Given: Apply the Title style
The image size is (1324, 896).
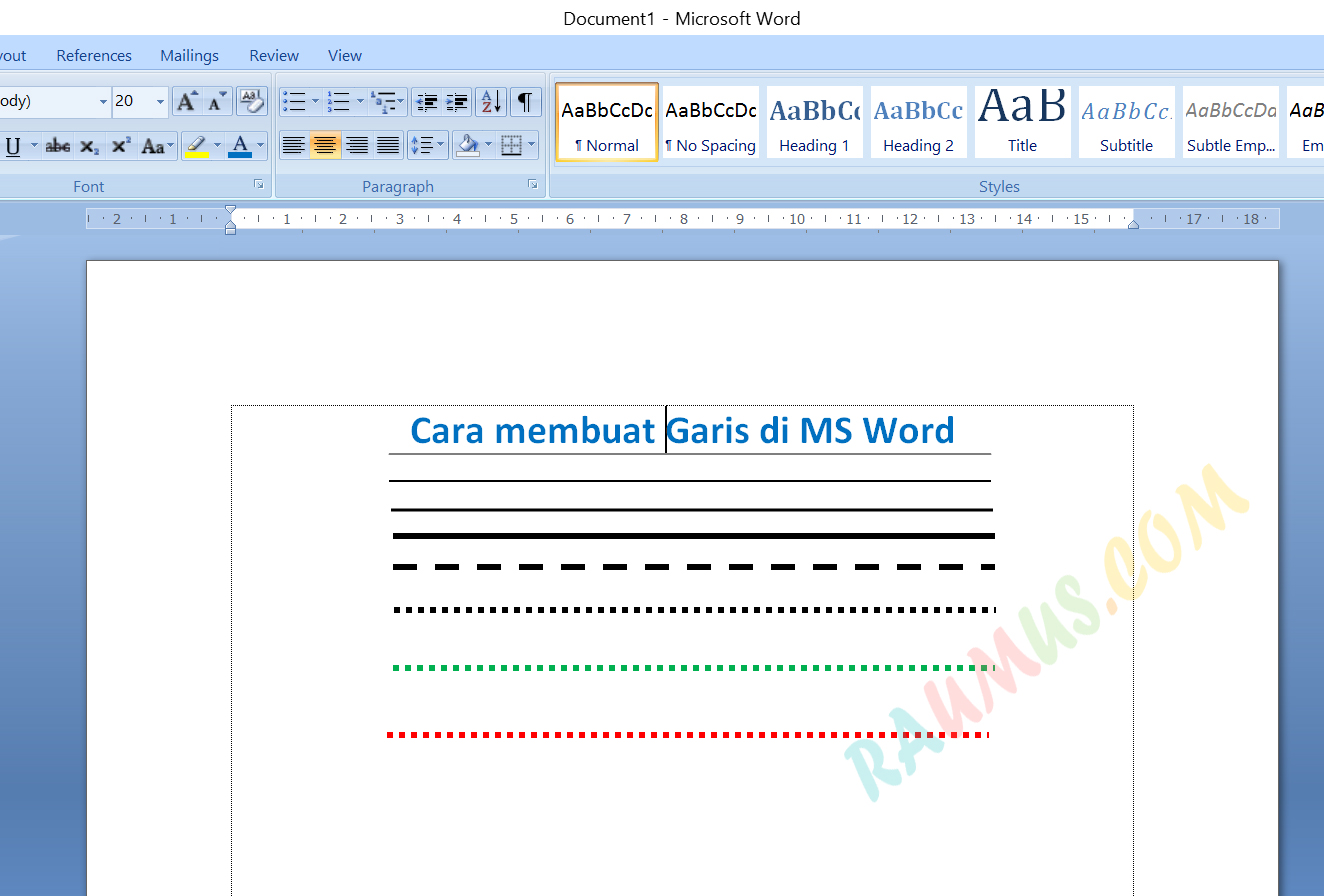Looking at the screenshot, I should [x=1022, y=121].
